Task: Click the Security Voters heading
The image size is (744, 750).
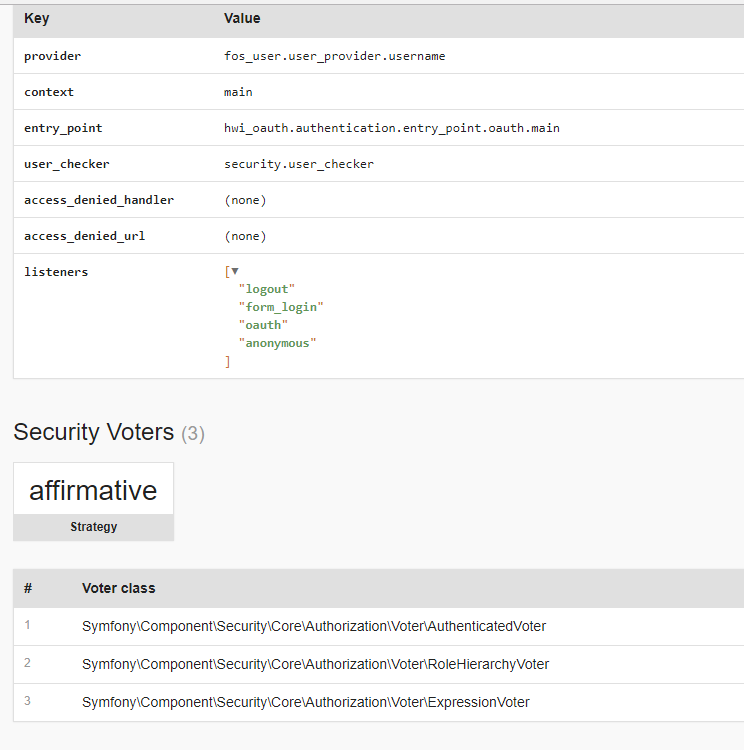Action: coord(109,432)
